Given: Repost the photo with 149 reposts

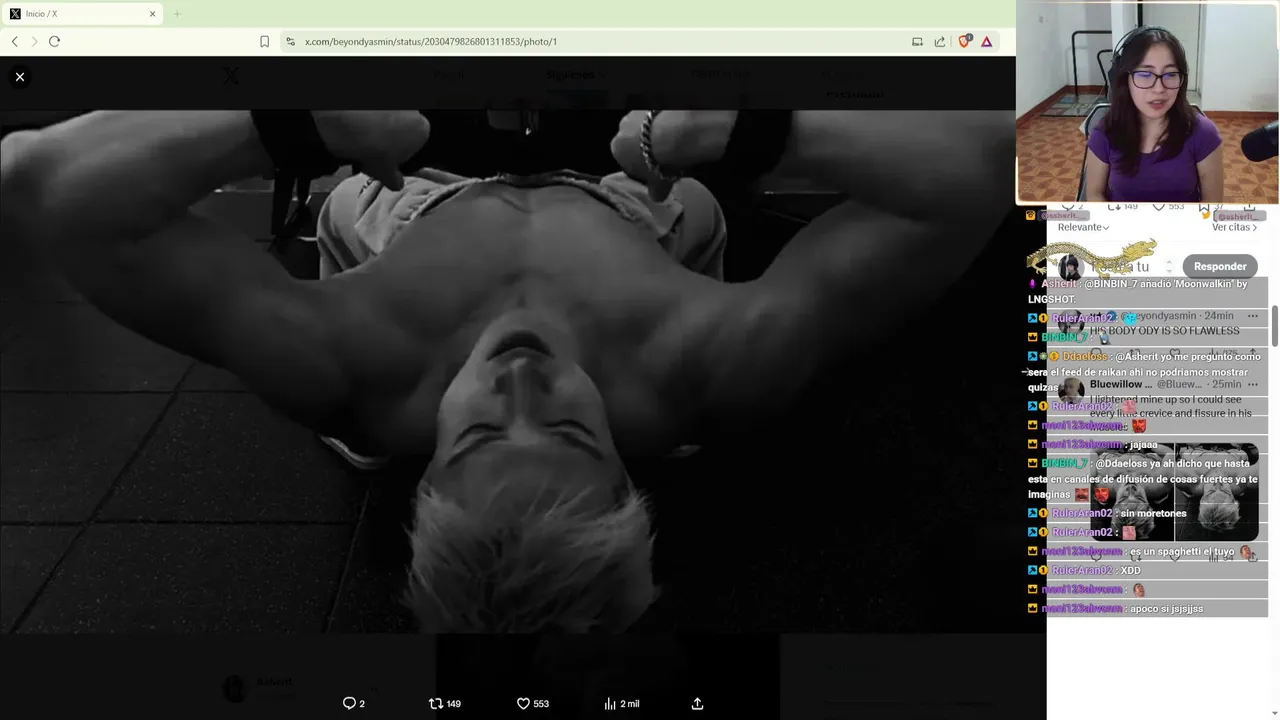Looking at the screenshot, I should click(x=444, y=703).
